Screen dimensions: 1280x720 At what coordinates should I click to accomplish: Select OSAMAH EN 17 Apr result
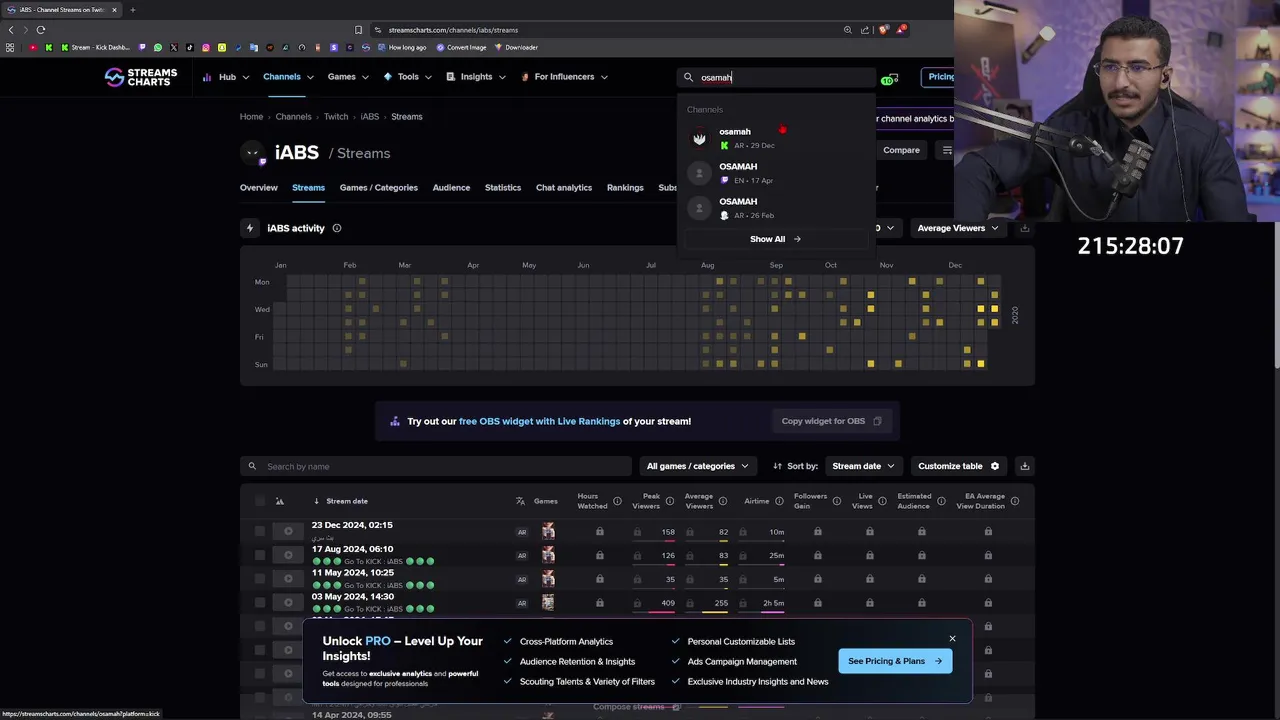(x=775, y=173)
